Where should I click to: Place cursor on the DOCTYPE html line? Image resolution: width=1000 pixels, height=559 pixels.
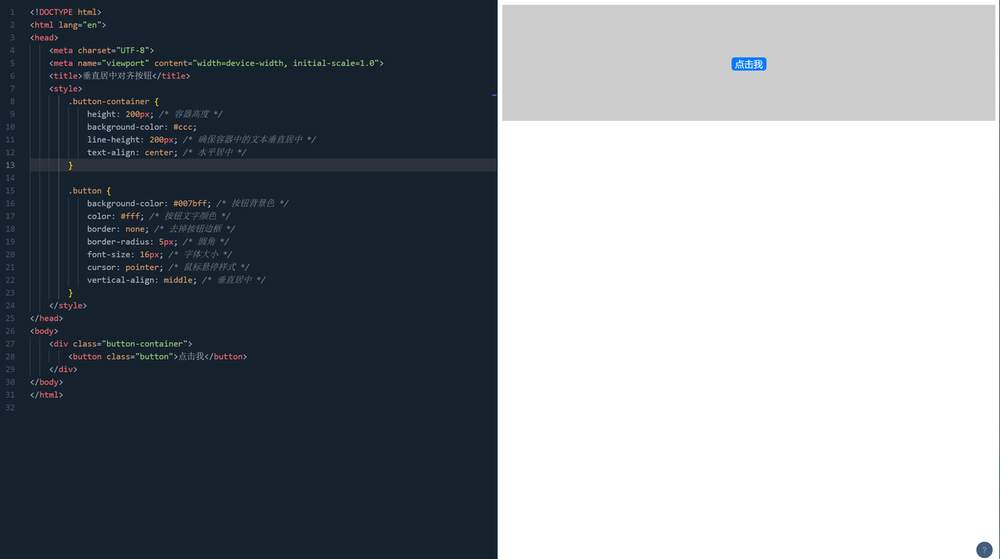pos(65,12)
